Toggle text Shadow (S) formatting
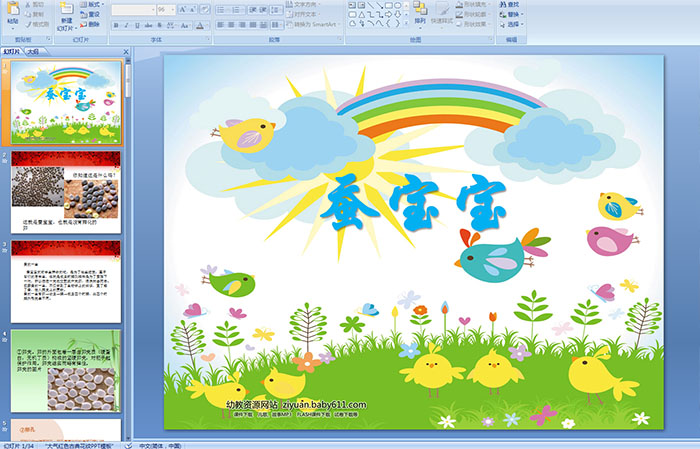Image resolution: width=700 pixels, height=449 pixels. pyautogui.click(x=159, y=25)
